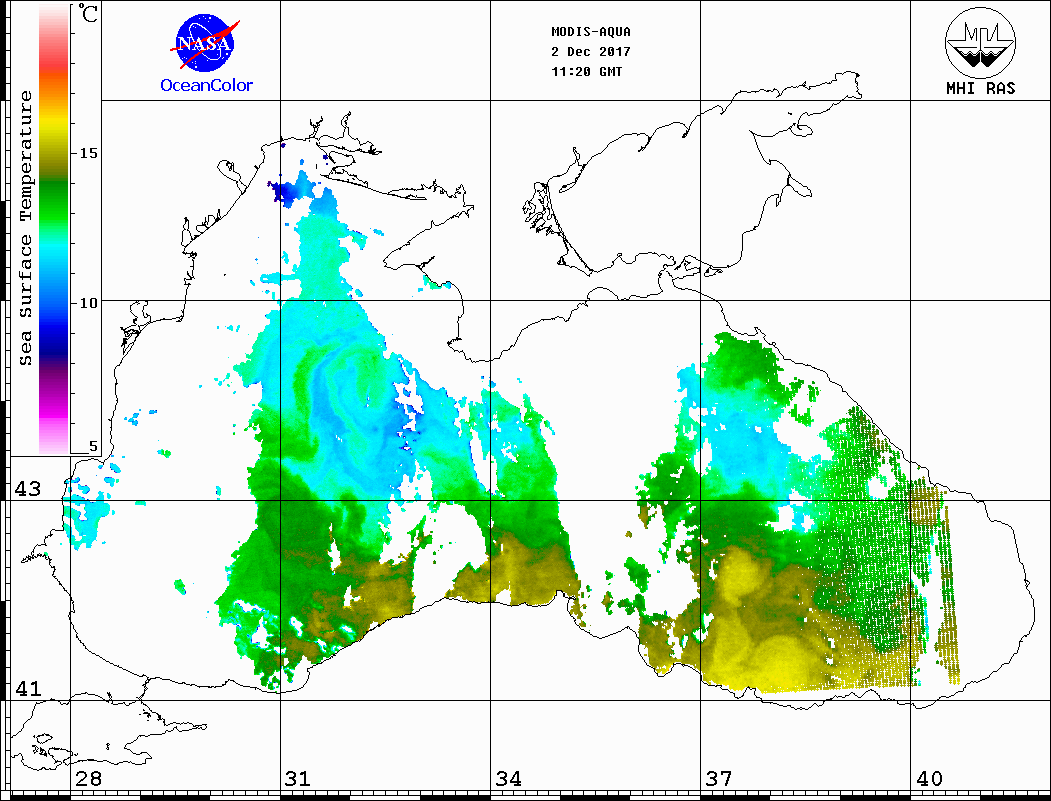Viewport: 1051px width, 801px height.
Task: Click the time label 11:20 GMT
Action: [586, 72]
